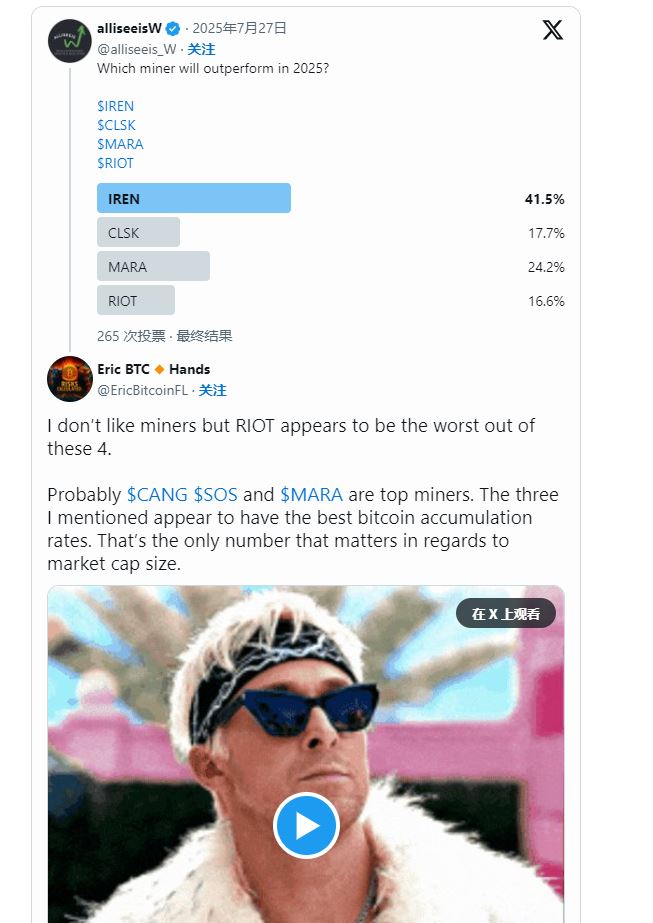The image size is (653, 923).
Task: Click the $SOS cashtag
Action: tap(216, 494)
